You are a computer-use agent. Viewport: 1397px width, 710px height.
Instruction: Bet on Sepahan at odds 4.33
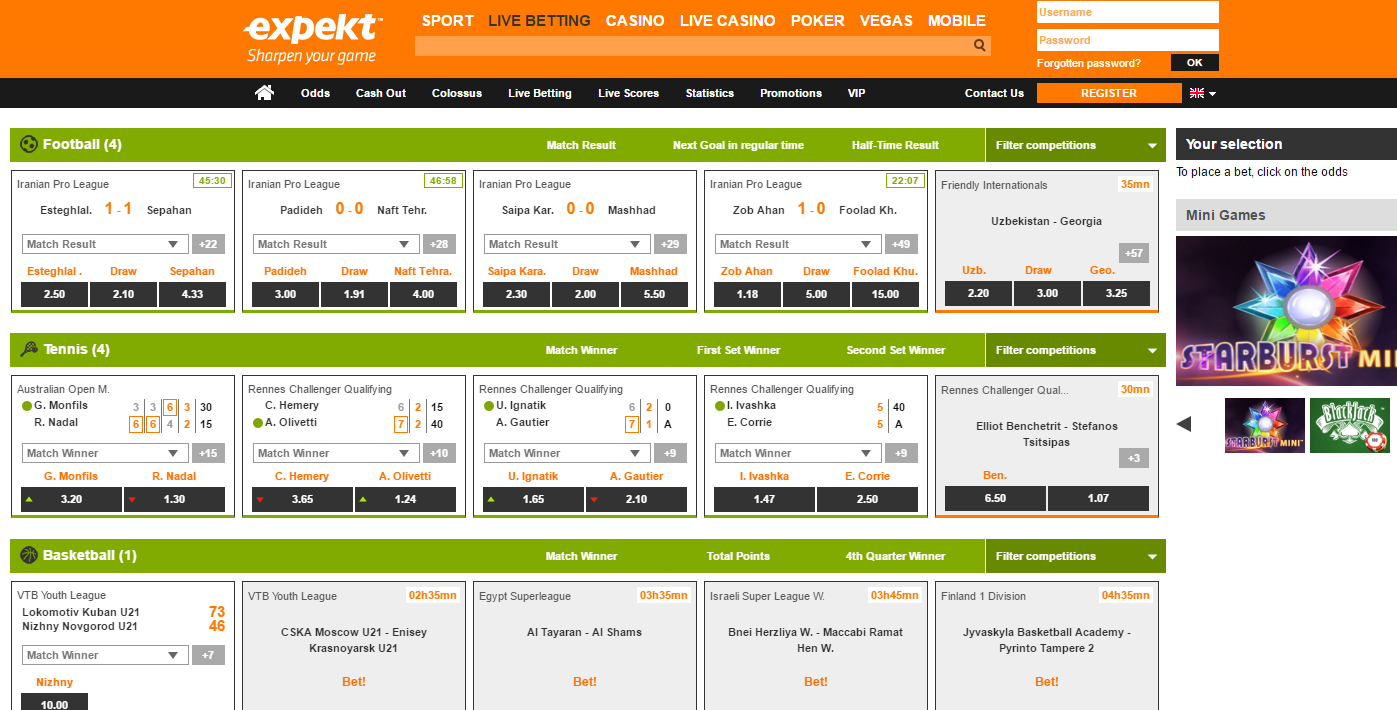tap(192, 294)
